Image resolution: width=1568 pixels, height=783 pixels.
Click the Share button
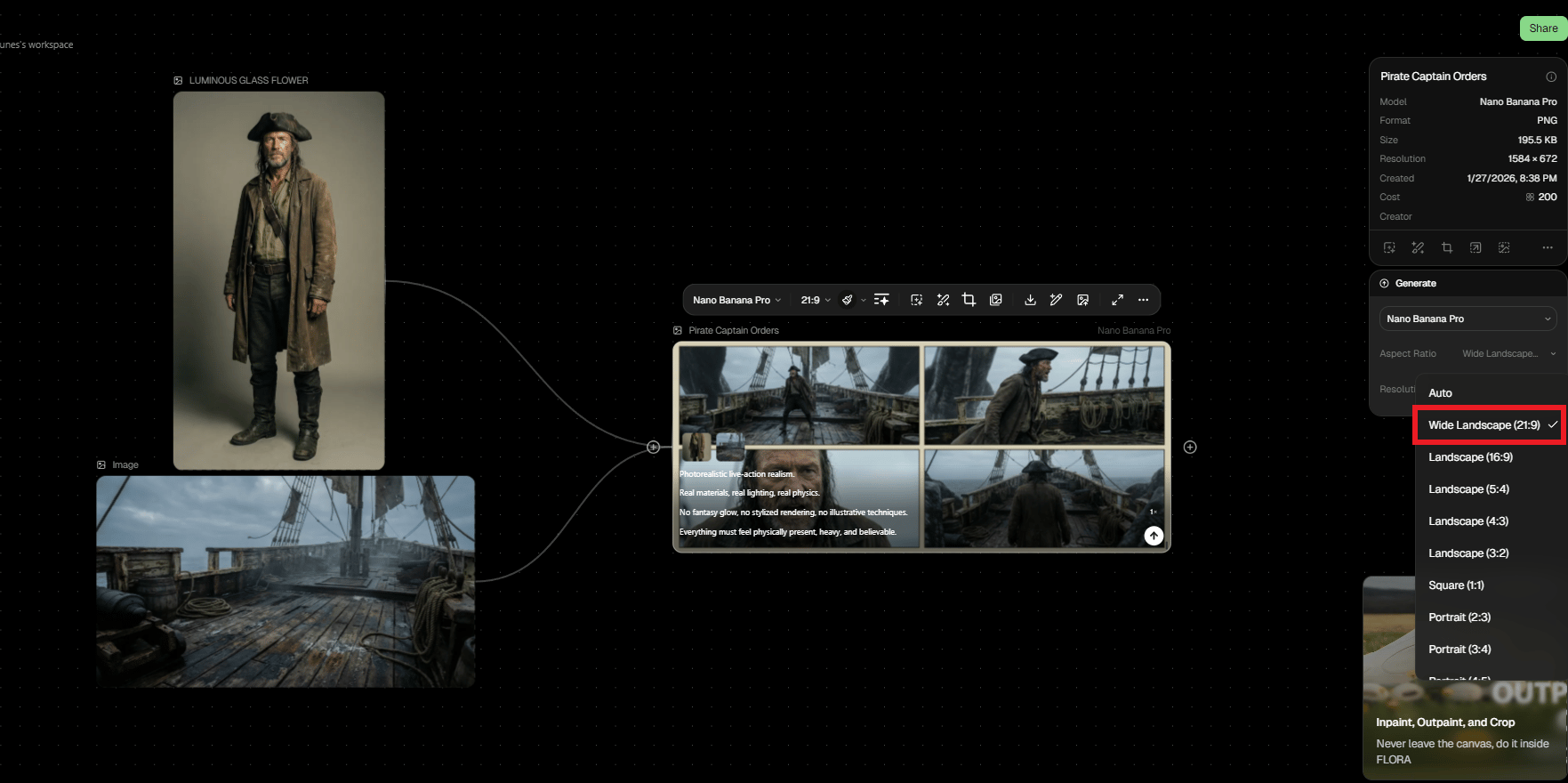pyautogui.click(x=1543, y=28)
